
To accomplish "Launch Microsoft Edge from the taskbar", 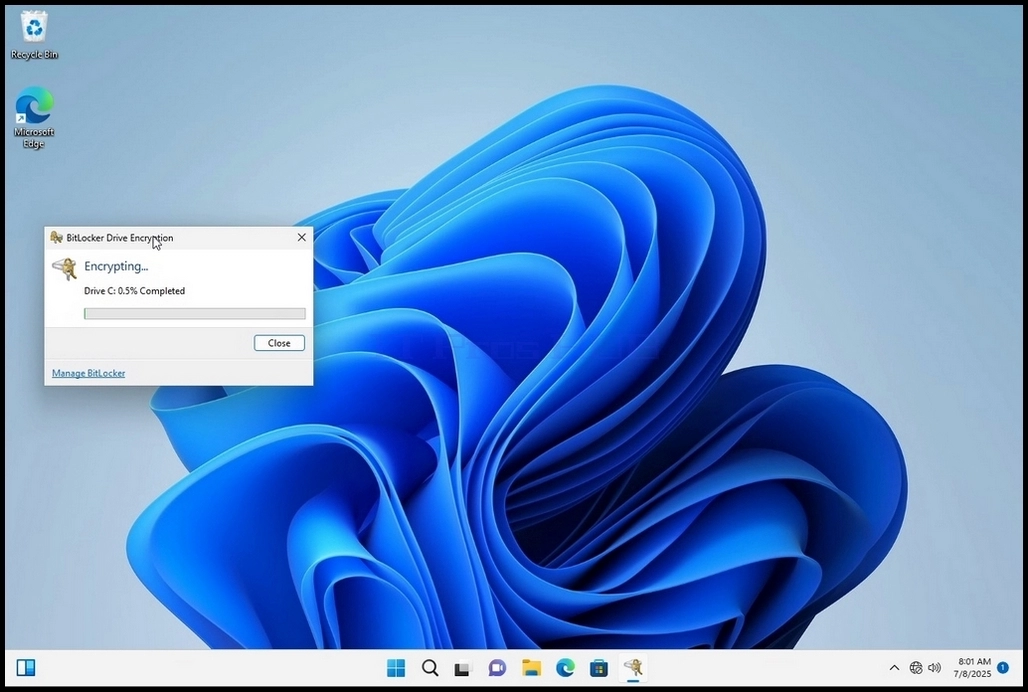I will point(565,668).
